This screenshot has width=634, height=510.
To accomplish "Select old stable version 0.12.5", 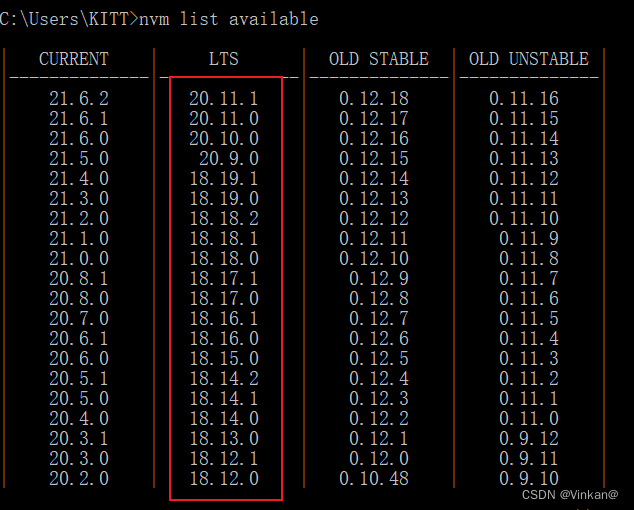I will pyautogui.click(x=379, y=359).
